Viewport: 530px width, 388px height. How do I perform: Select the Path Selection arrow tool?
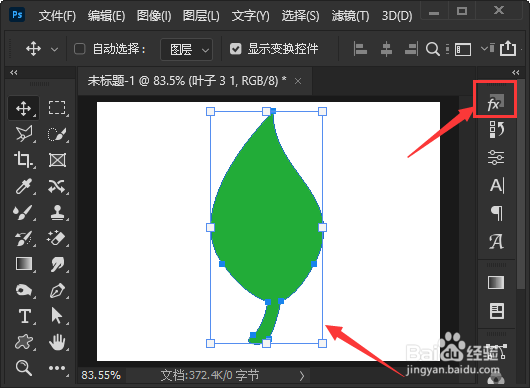tap(56, 316)
